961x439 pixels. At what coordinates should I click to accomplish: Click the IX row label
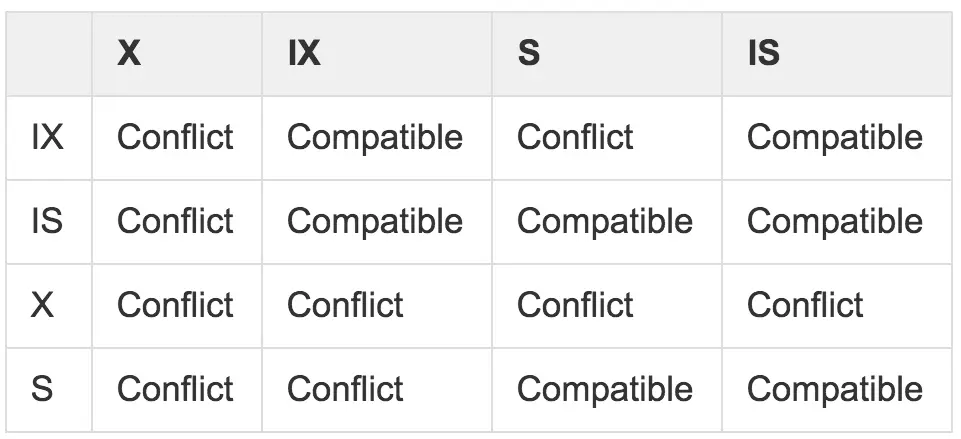pos(47,137)
